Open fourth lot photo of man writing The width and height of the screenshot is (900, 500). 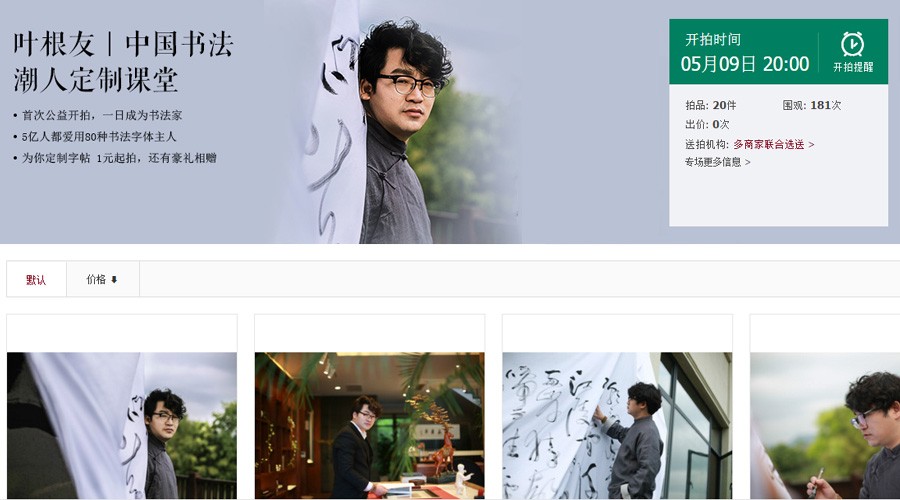coord(825,425)
